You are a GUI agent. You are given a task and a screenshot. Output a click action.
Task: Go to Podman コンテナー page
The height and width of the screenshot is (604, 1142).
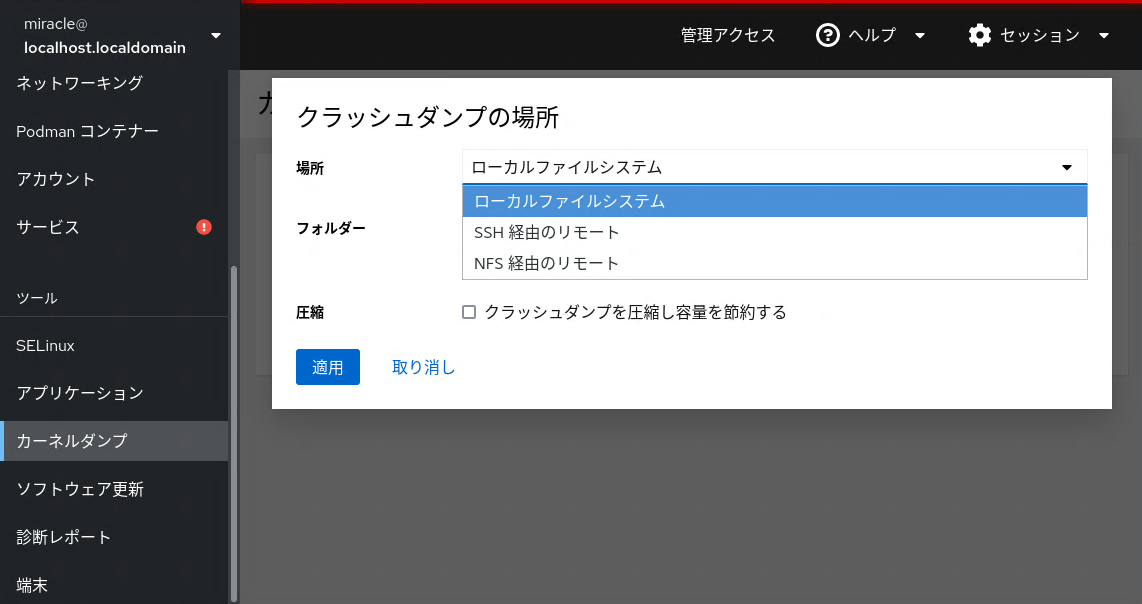point(88,131)
